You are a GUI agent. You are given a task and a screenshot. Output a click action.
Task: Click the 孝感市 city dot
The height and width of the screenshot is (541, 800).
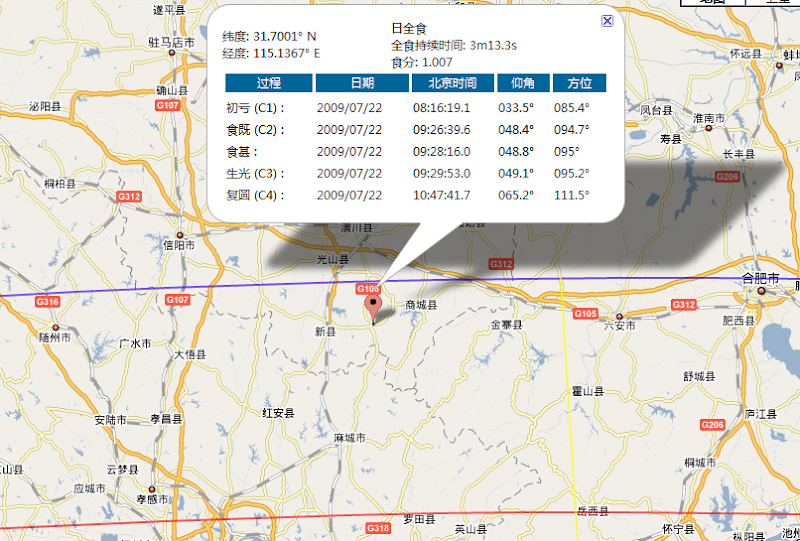click(x=152, y=489)
